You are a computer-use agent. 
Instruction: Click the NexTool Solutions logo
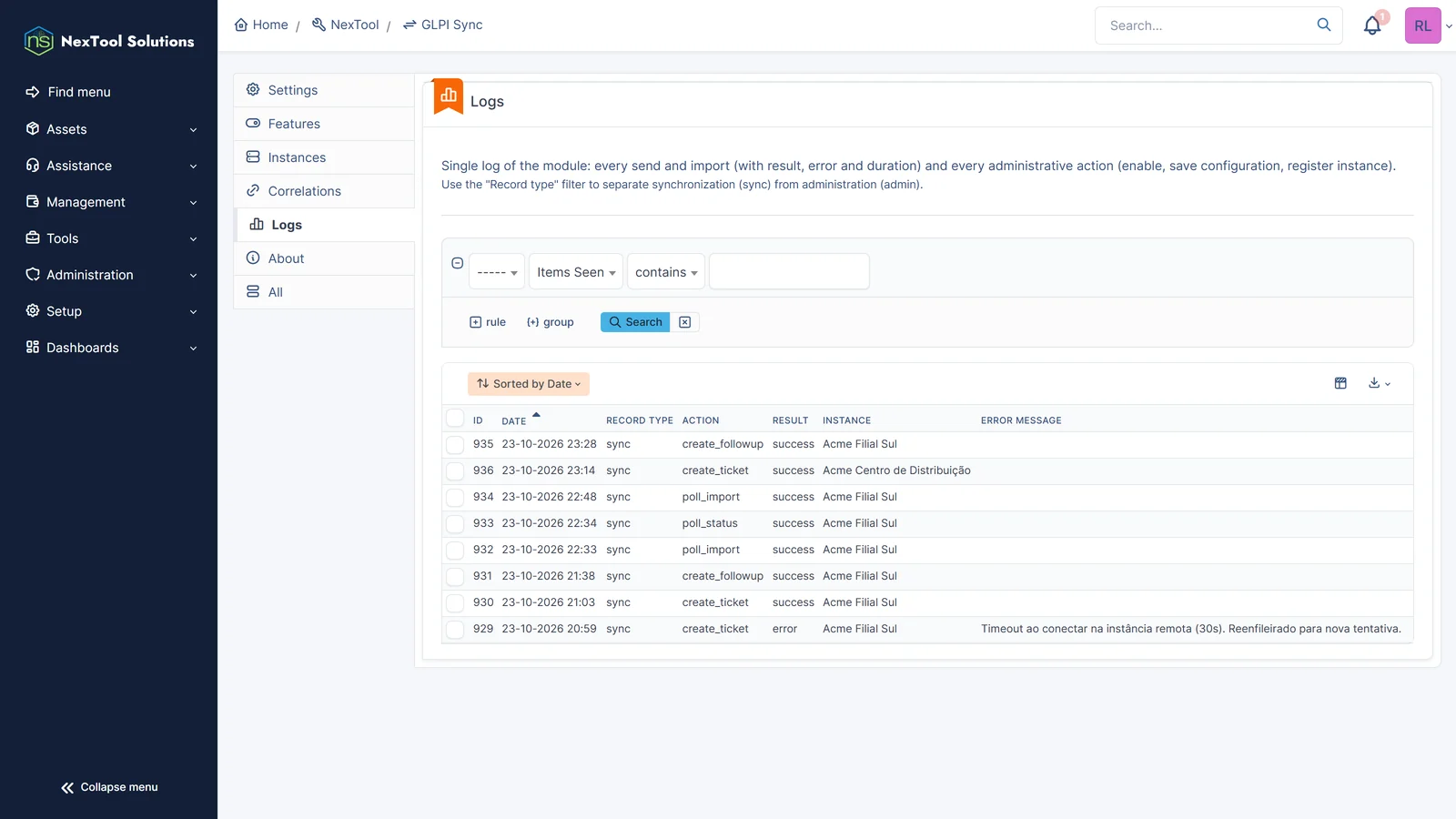pyautogui.click(x=109, y=41)
